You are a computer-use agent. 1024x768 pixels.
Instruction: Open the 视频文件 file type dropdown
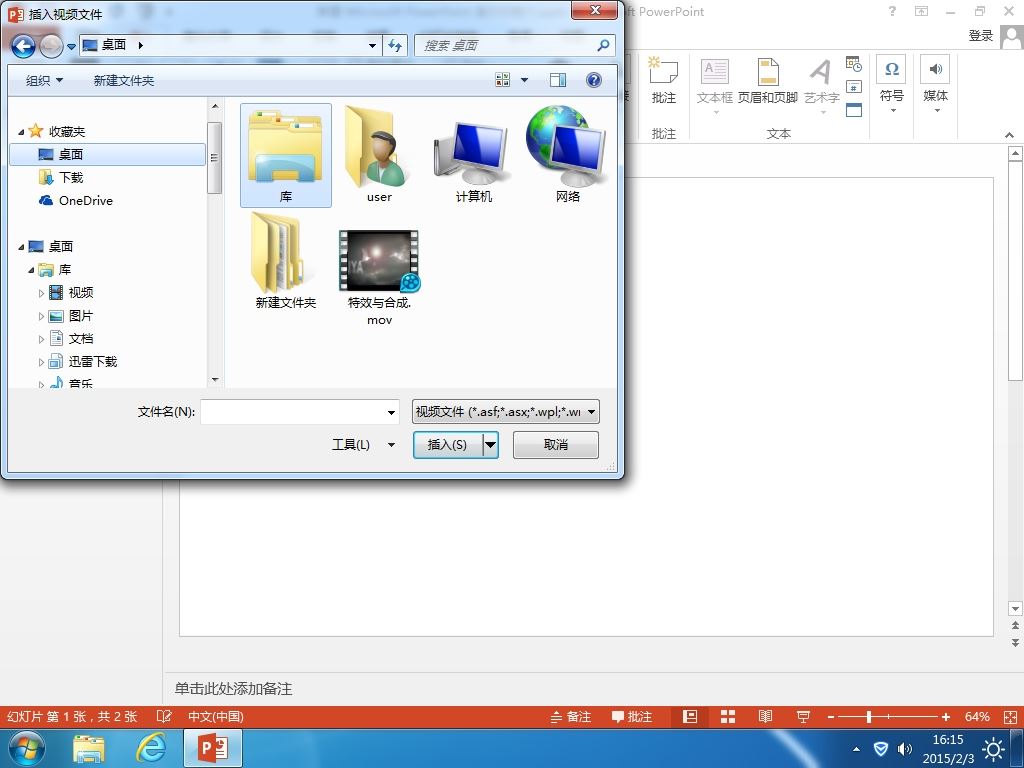tap(505, 411)
